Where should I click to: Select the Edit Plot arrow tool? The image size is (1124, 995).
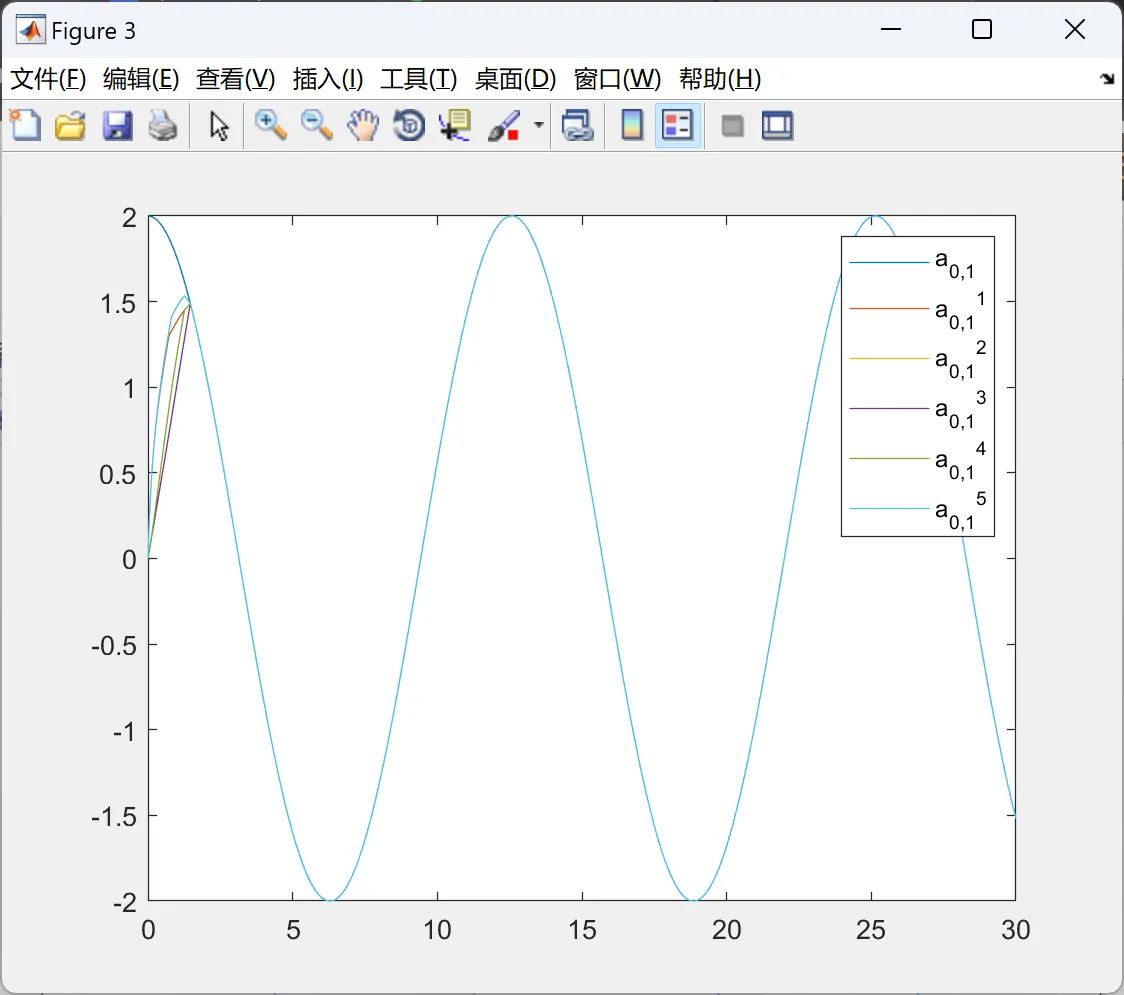click(x=219, y=126)
